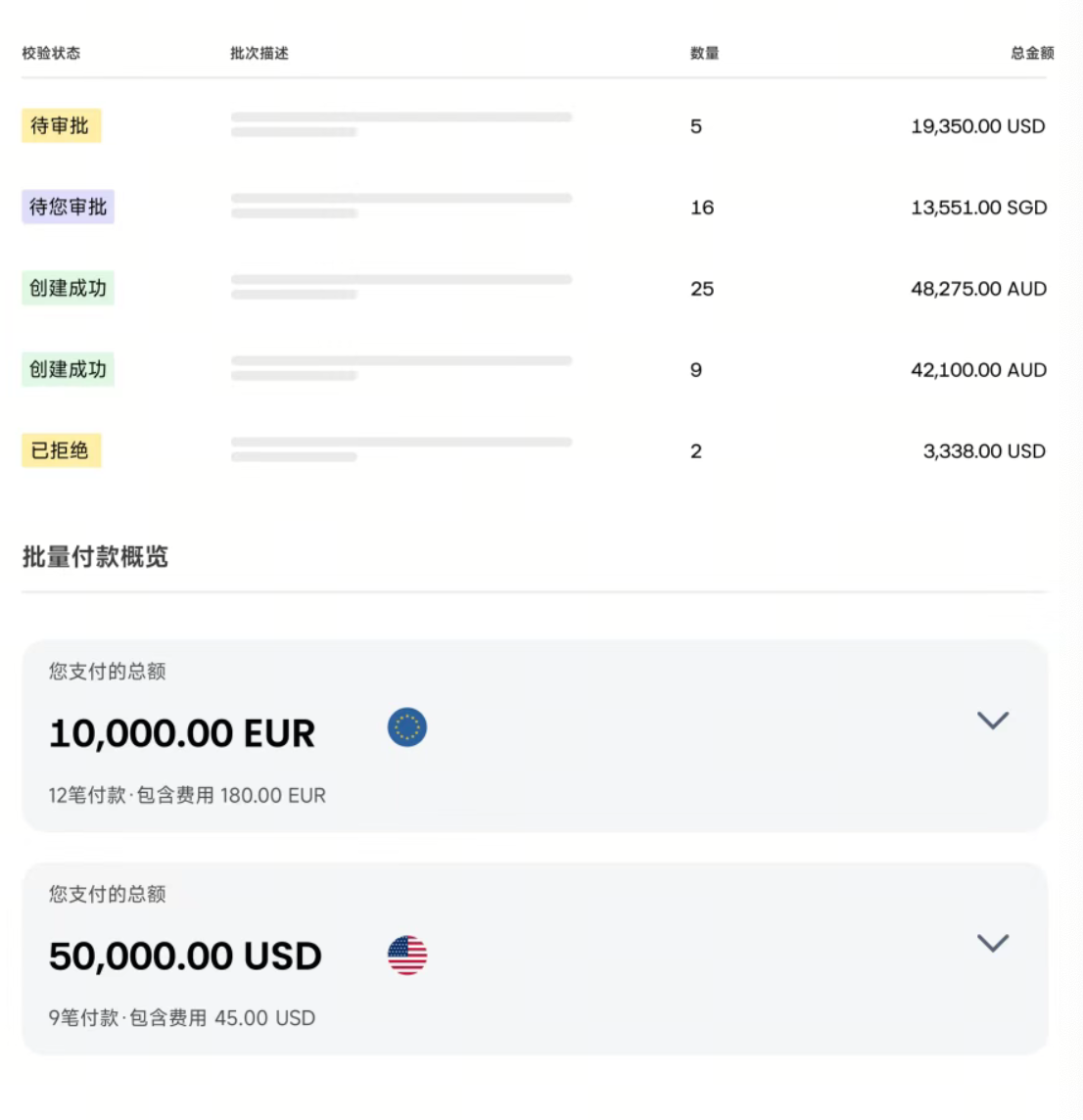Select the 待您审批 status badge
The width and height of the screenshot is (1083, 1120).
(x=67, y=207)
